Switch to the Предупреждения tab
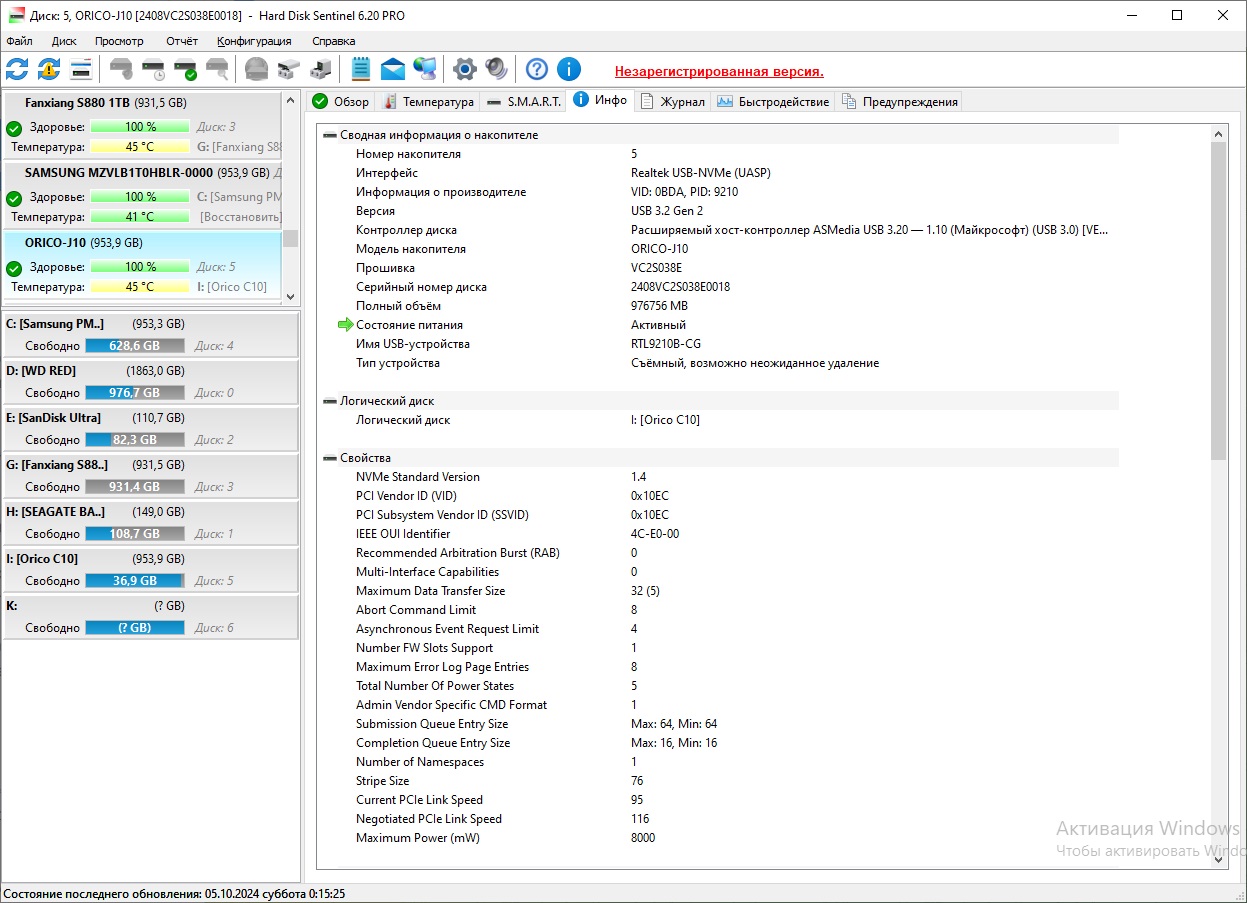The width and height of the screenshot is (1247, 903). pos(899,102)
